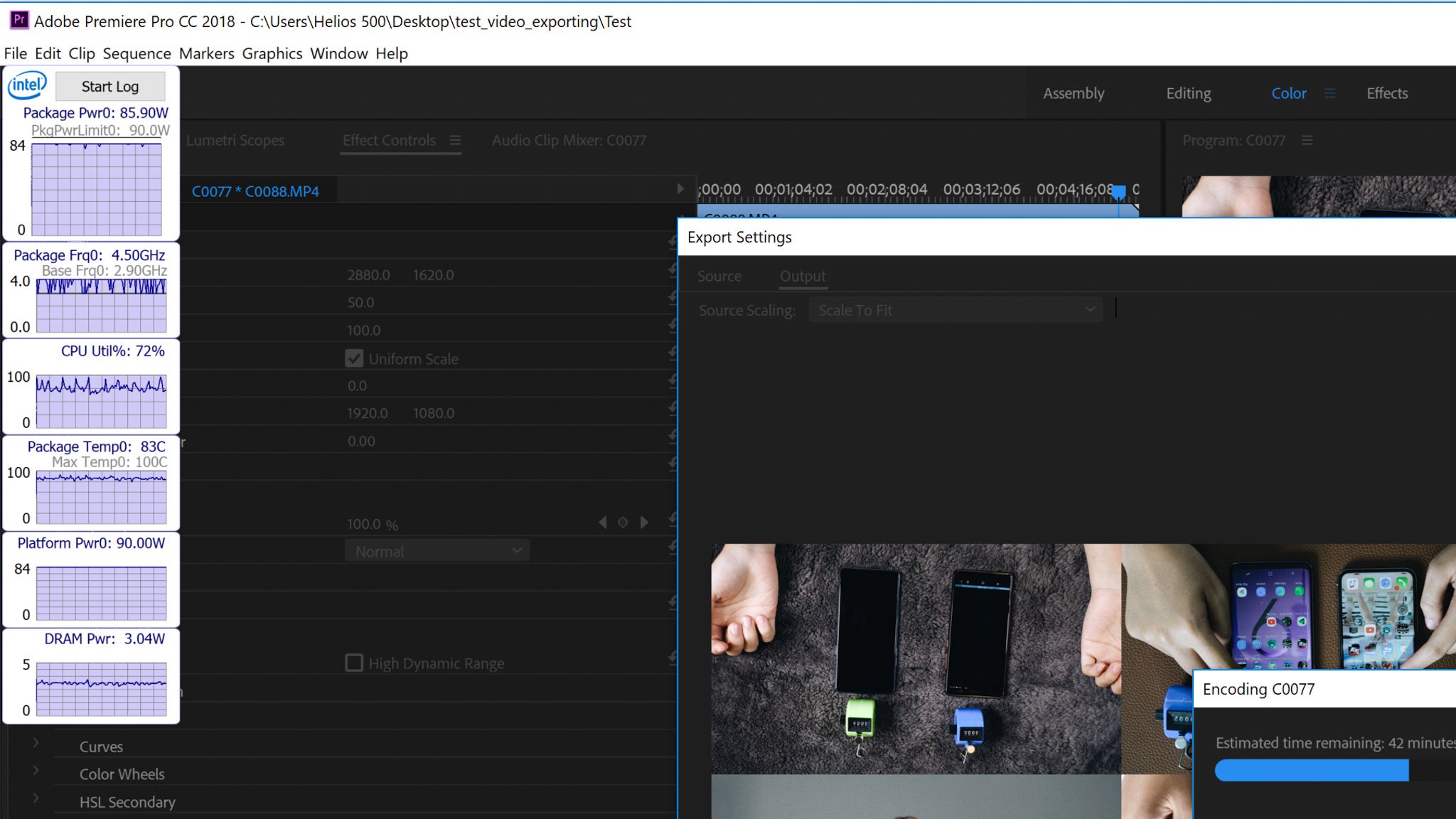Click Start Log in Intel Power Gadget
Screen dimensions: 1456x819
click(x=110, y=86)
